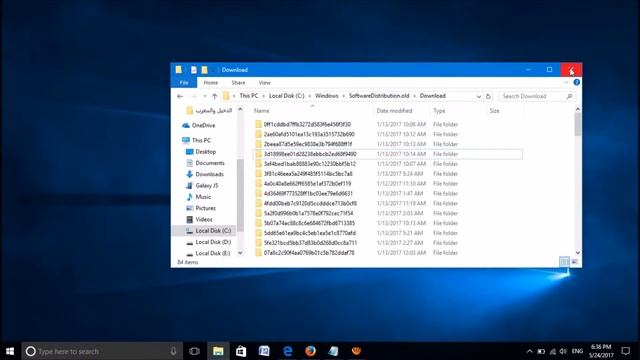Select Desktop in the navigation pane
640x360 pixels.
(x=205, y=151)
